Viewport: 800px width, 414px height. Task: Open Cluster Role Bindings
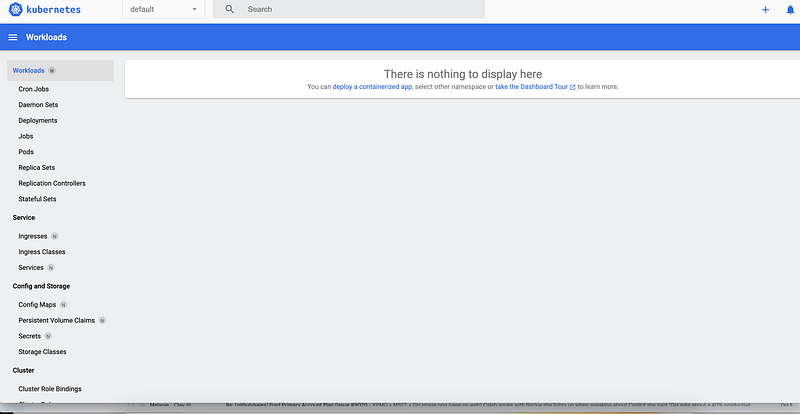50,389
